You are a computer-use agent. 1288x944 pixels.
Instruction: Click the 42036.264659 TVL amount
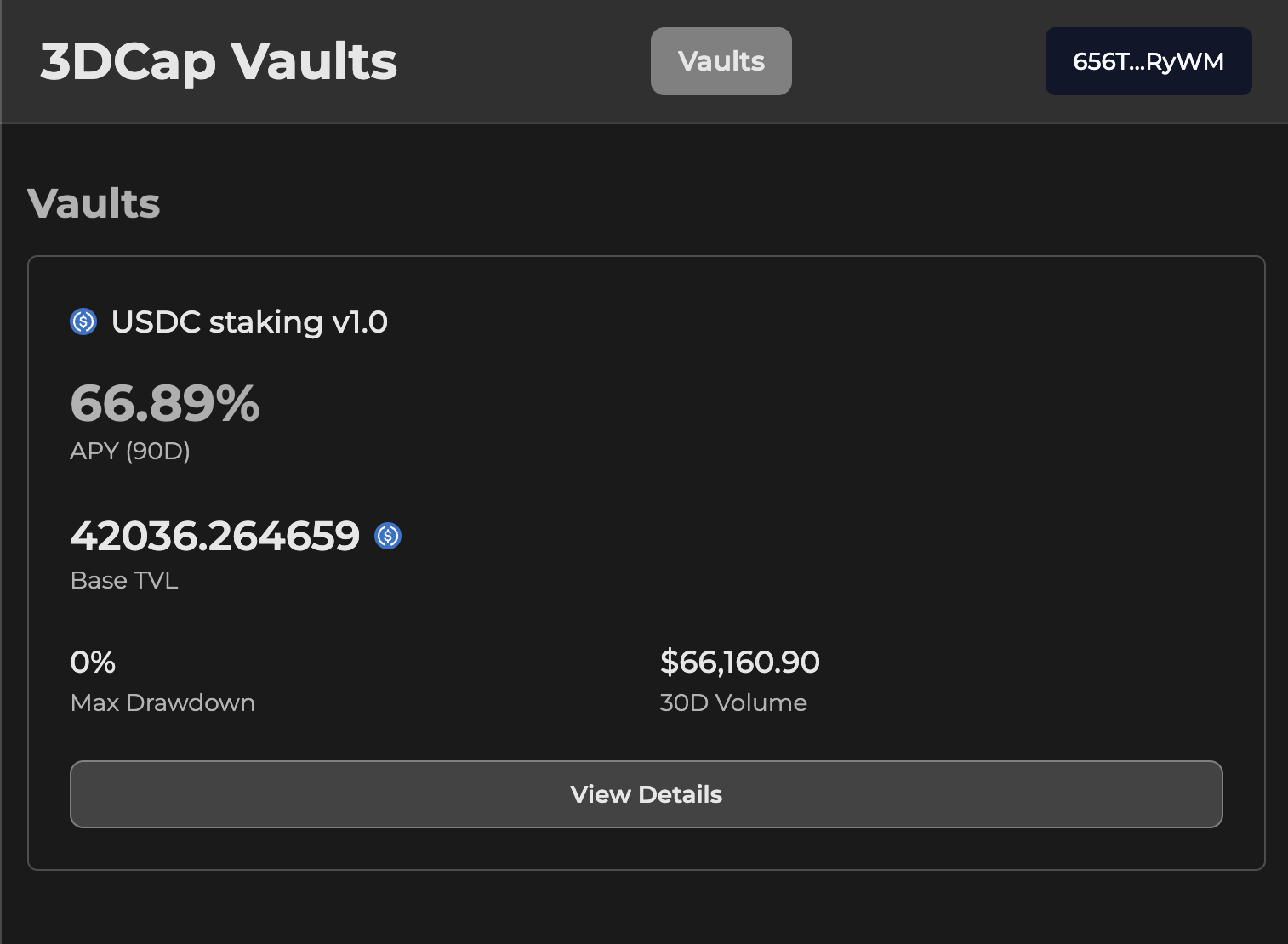[215, 536]
